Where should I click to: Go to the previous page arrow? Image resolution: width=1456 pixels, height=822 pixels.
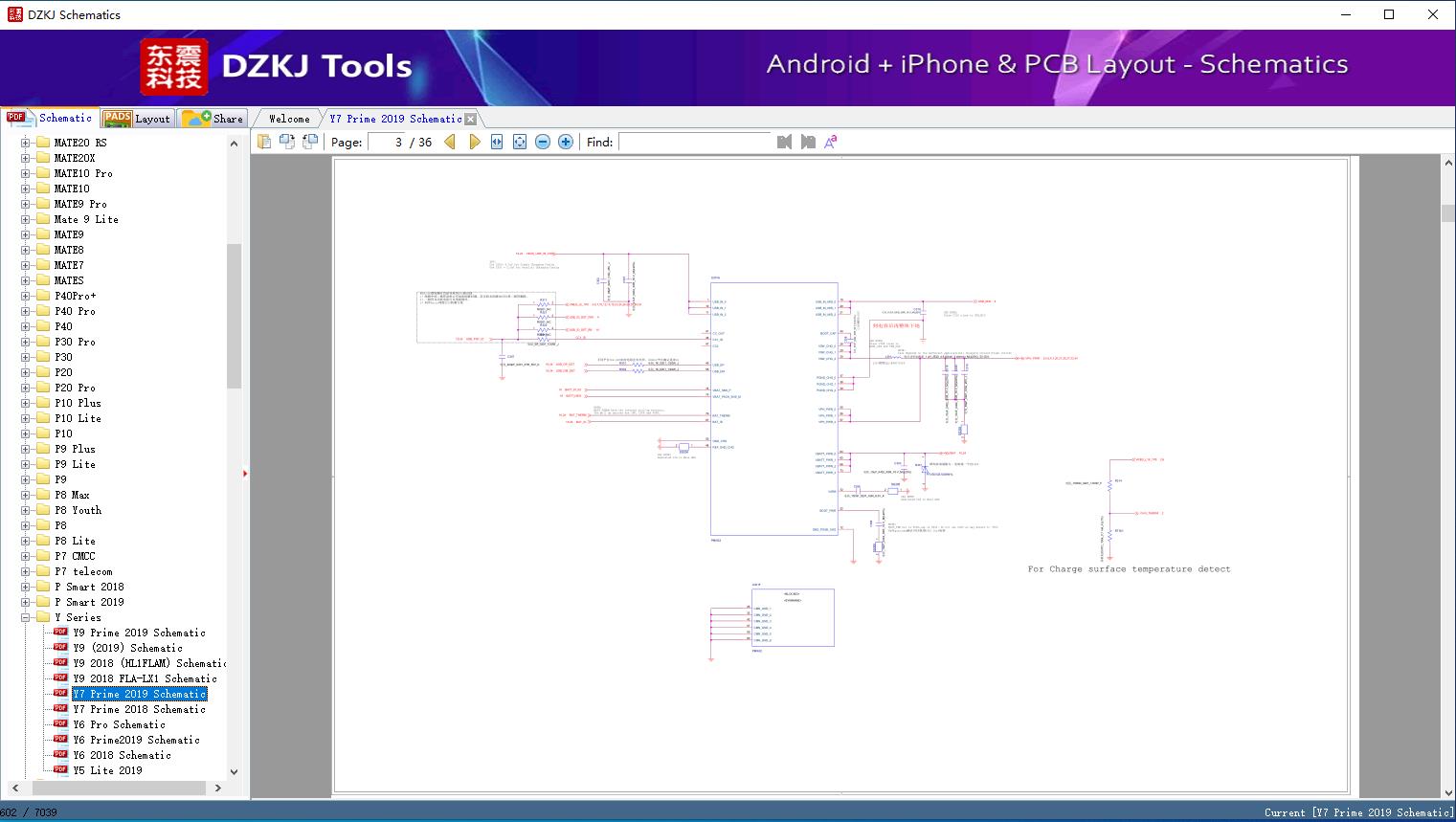click(450, 142)
